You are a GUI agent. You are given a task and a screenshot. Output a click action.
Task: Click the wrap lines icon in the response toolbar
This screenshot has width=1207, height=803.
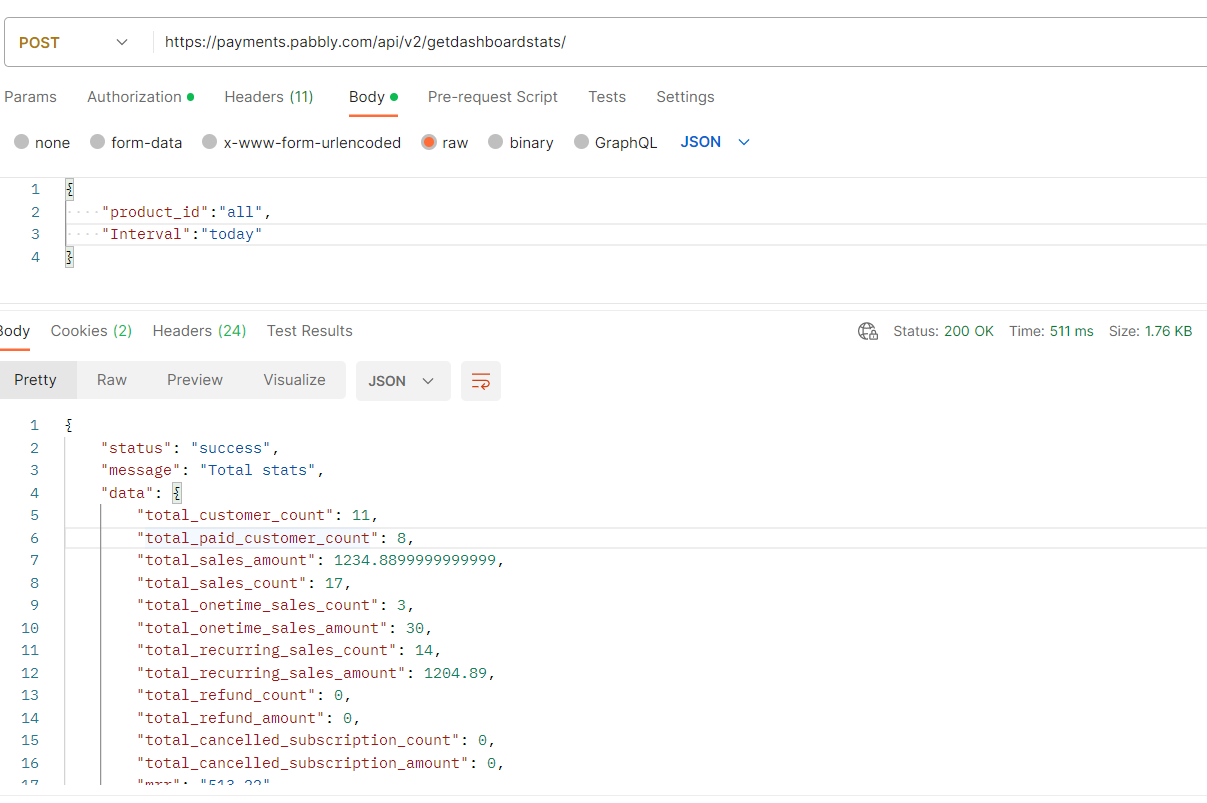coord(481,381)
